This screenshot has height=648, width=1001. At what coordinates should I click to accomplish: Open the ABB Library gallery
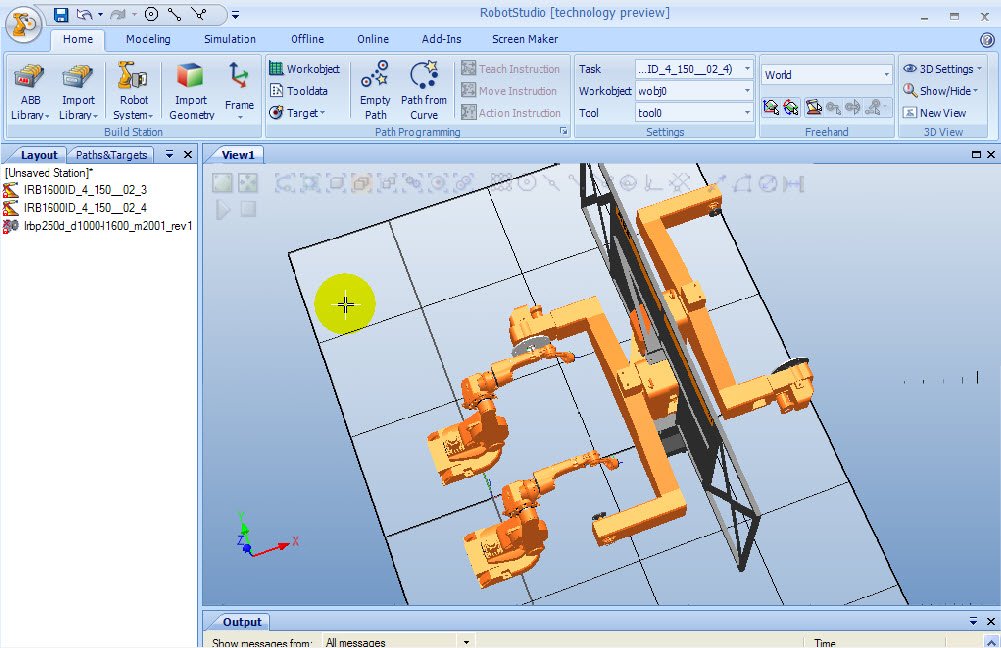coord(29,91)
